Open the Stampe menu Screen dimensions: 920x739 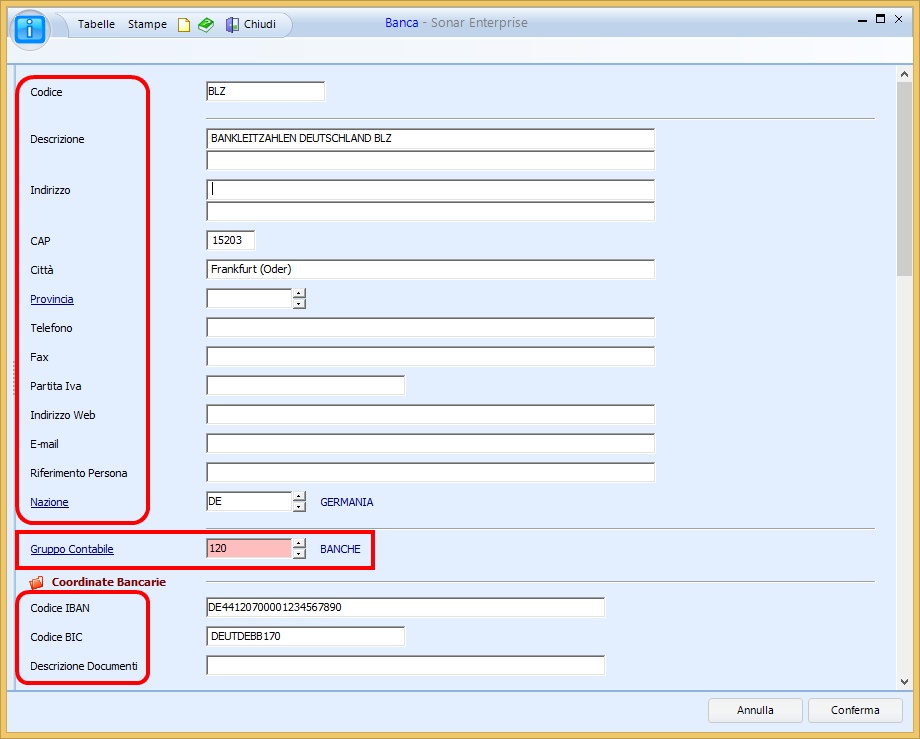(147, 24)
